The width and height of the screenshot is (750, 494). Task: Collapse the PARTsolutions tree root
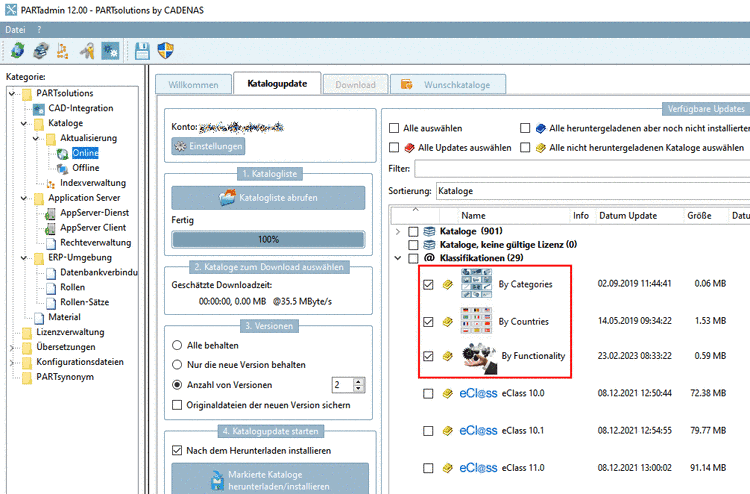(x=12, y=93)
